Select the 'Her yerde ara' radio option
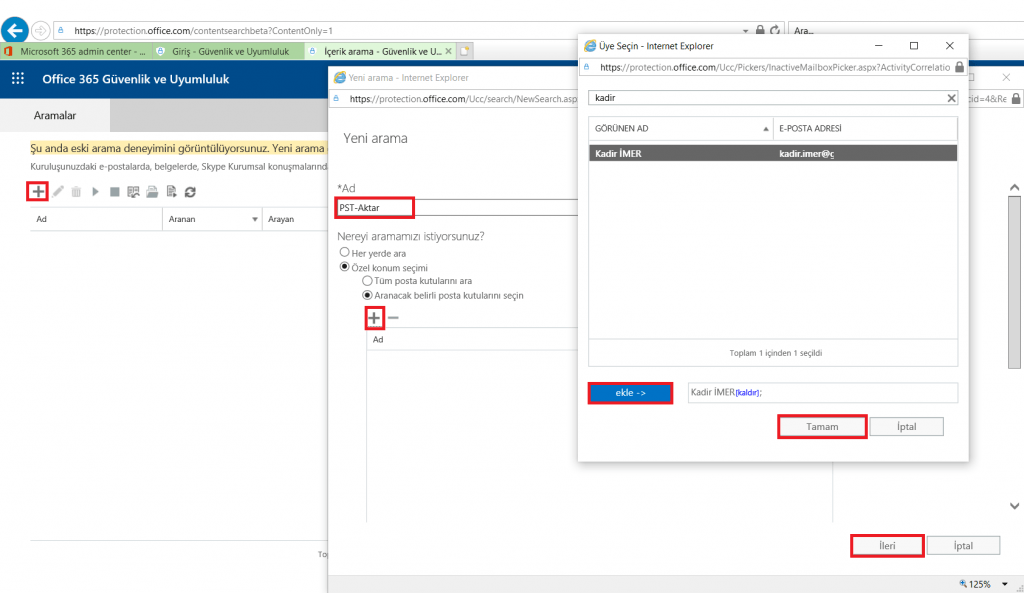Screen dimensions: 1024x593 (x=346, y=253)
